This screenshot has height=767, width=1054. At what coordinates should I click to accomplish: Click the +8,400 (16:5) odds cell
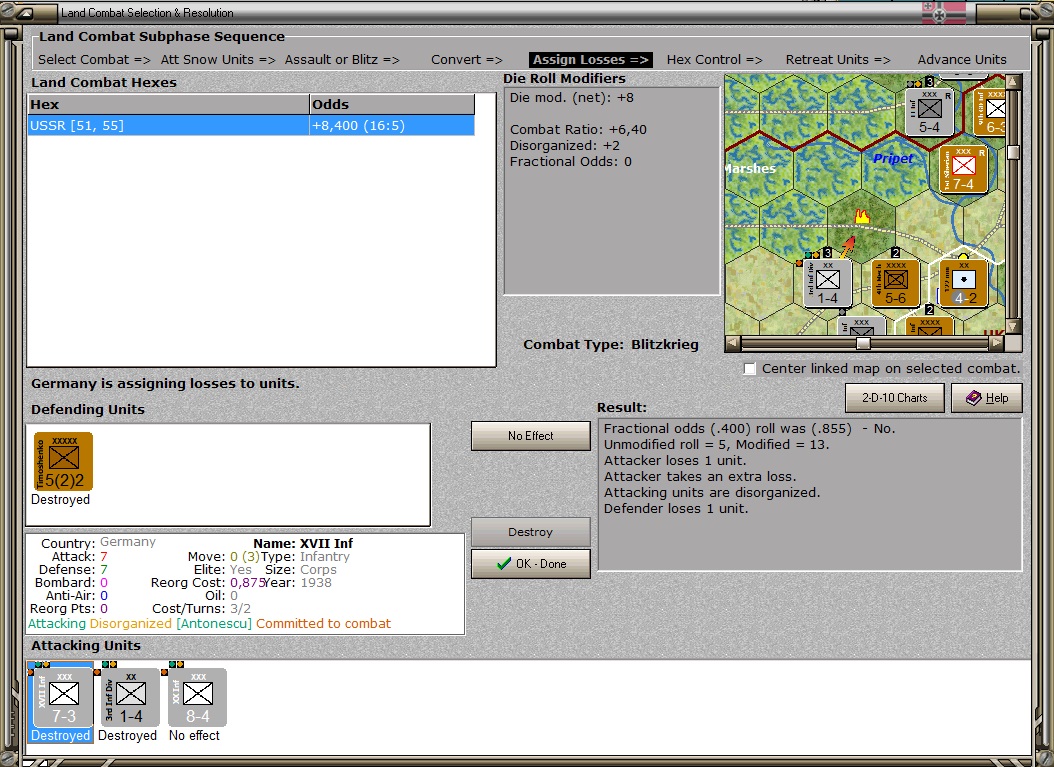(x=392, y=126)
